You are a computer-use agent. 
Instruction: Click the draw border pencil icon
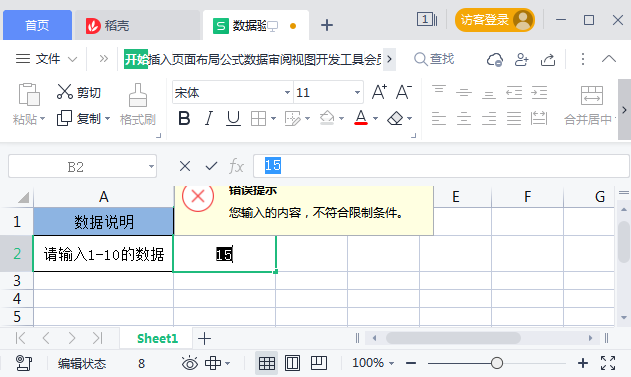(x=293, y=119)
